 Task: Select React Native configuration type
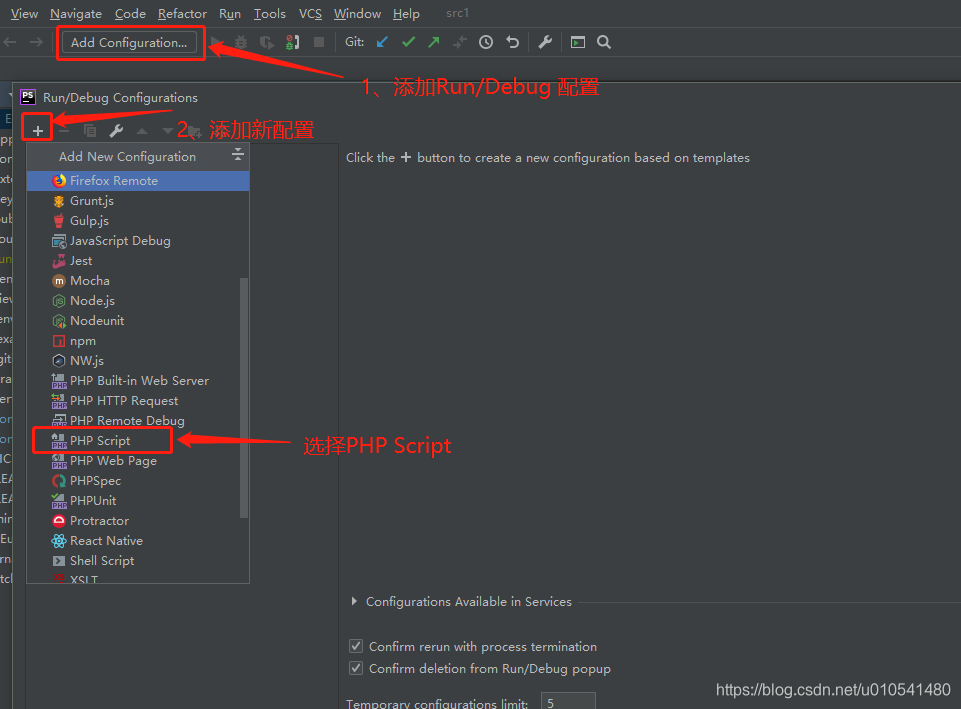click(x=138, y=541)
